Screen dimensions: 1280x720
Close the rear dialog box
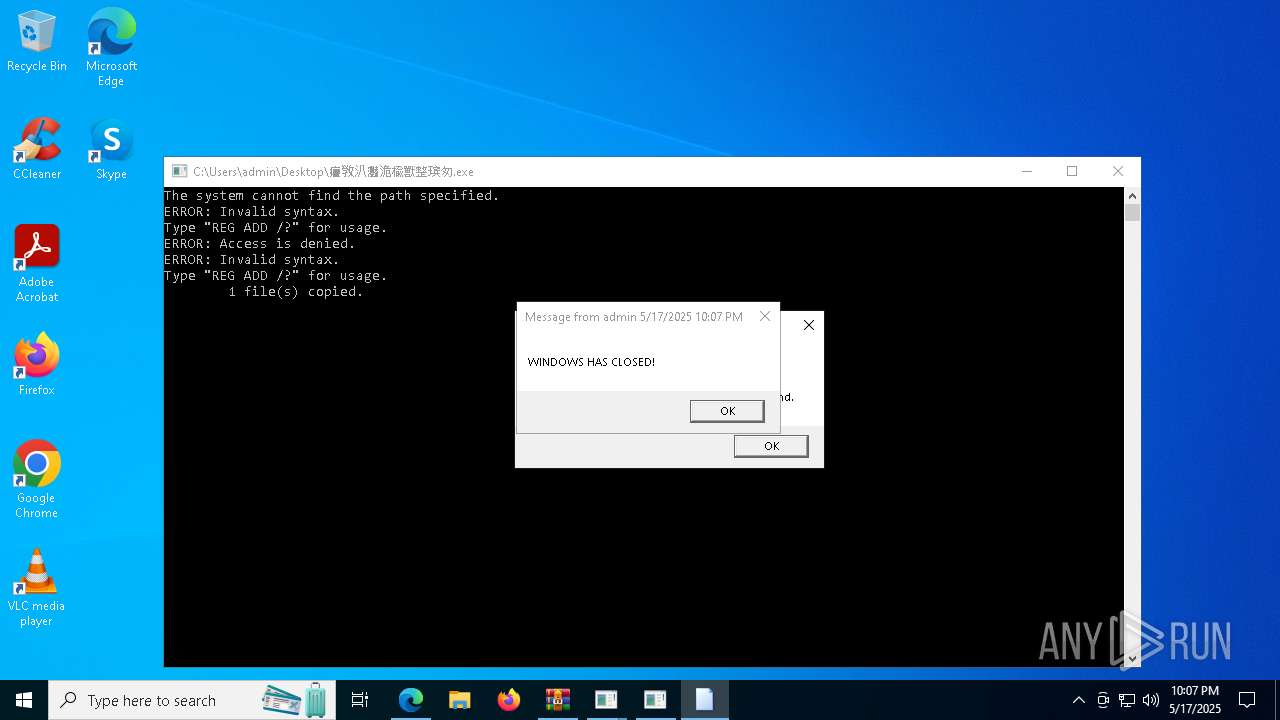(x=809, y=325)
